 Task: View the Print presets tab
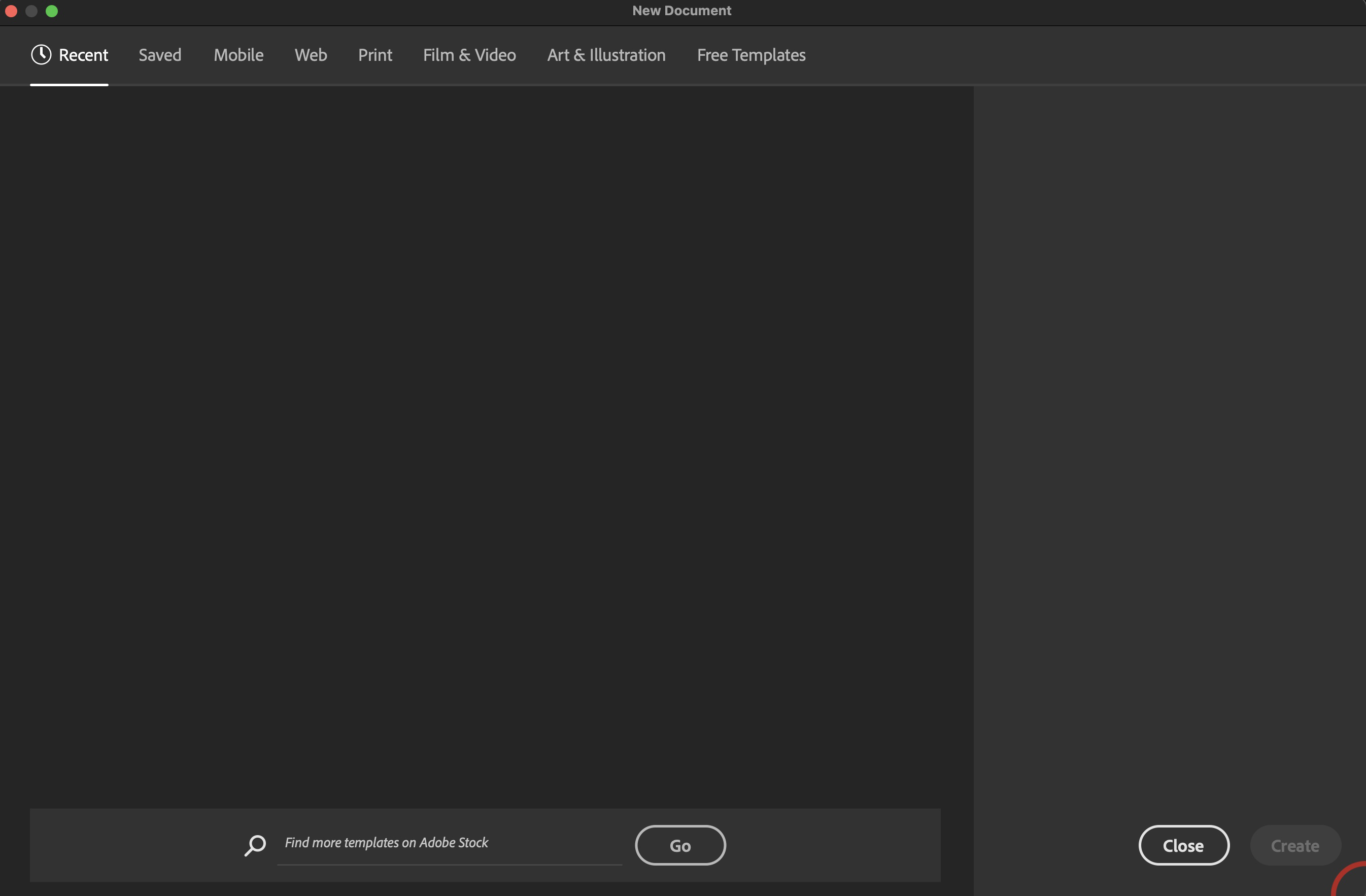(375, 55)
